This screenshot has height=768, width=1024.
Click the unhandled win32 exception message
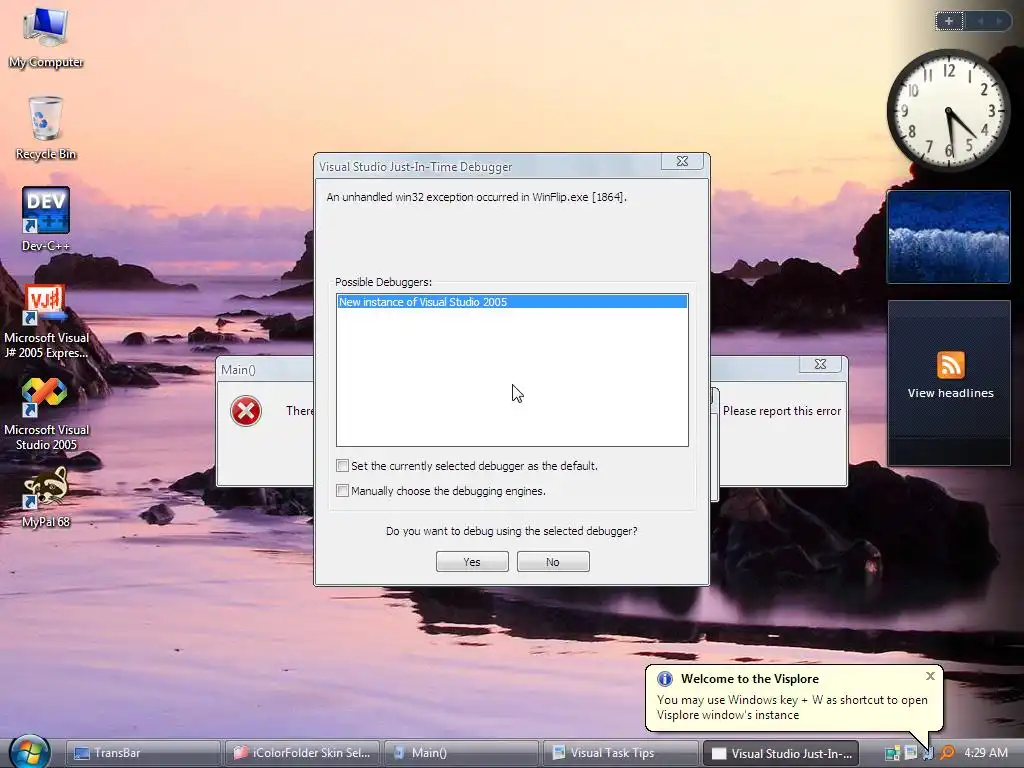tap(476, 197)
